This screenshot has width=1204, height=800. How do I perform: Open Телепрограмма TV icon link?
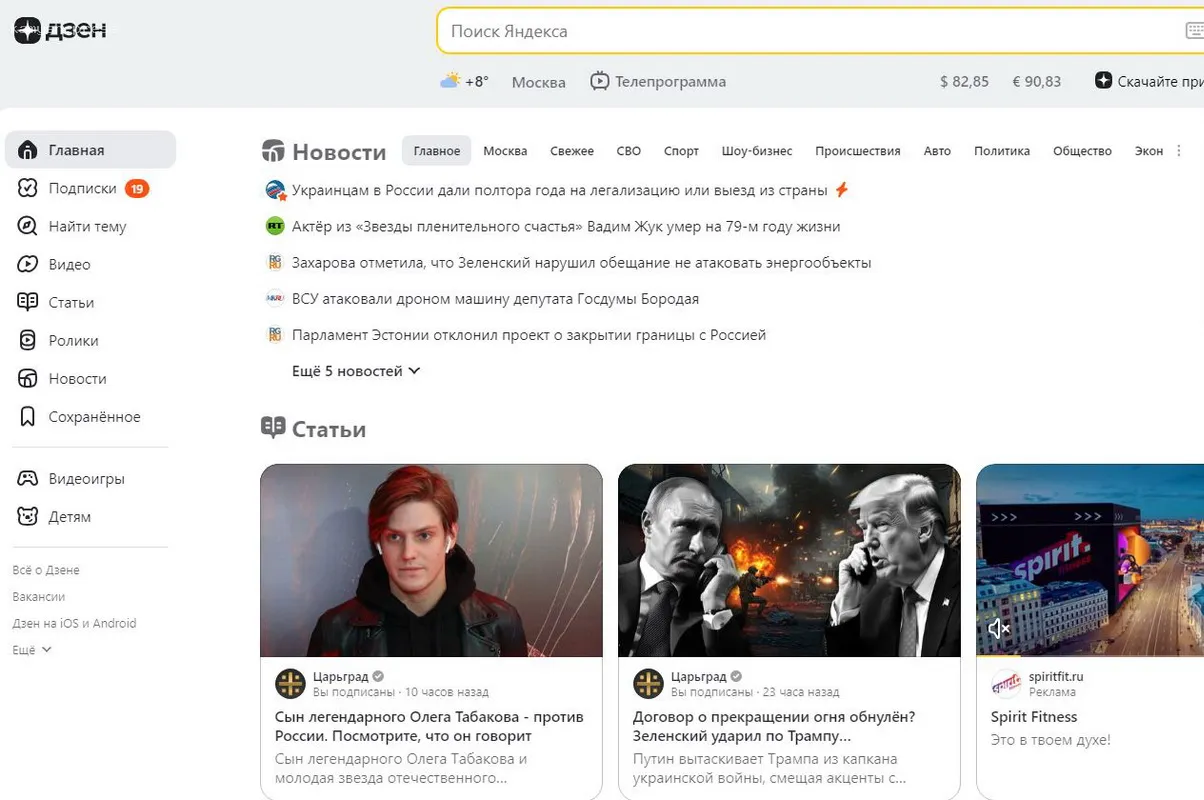pyautogui.click(x=599, y=82)
